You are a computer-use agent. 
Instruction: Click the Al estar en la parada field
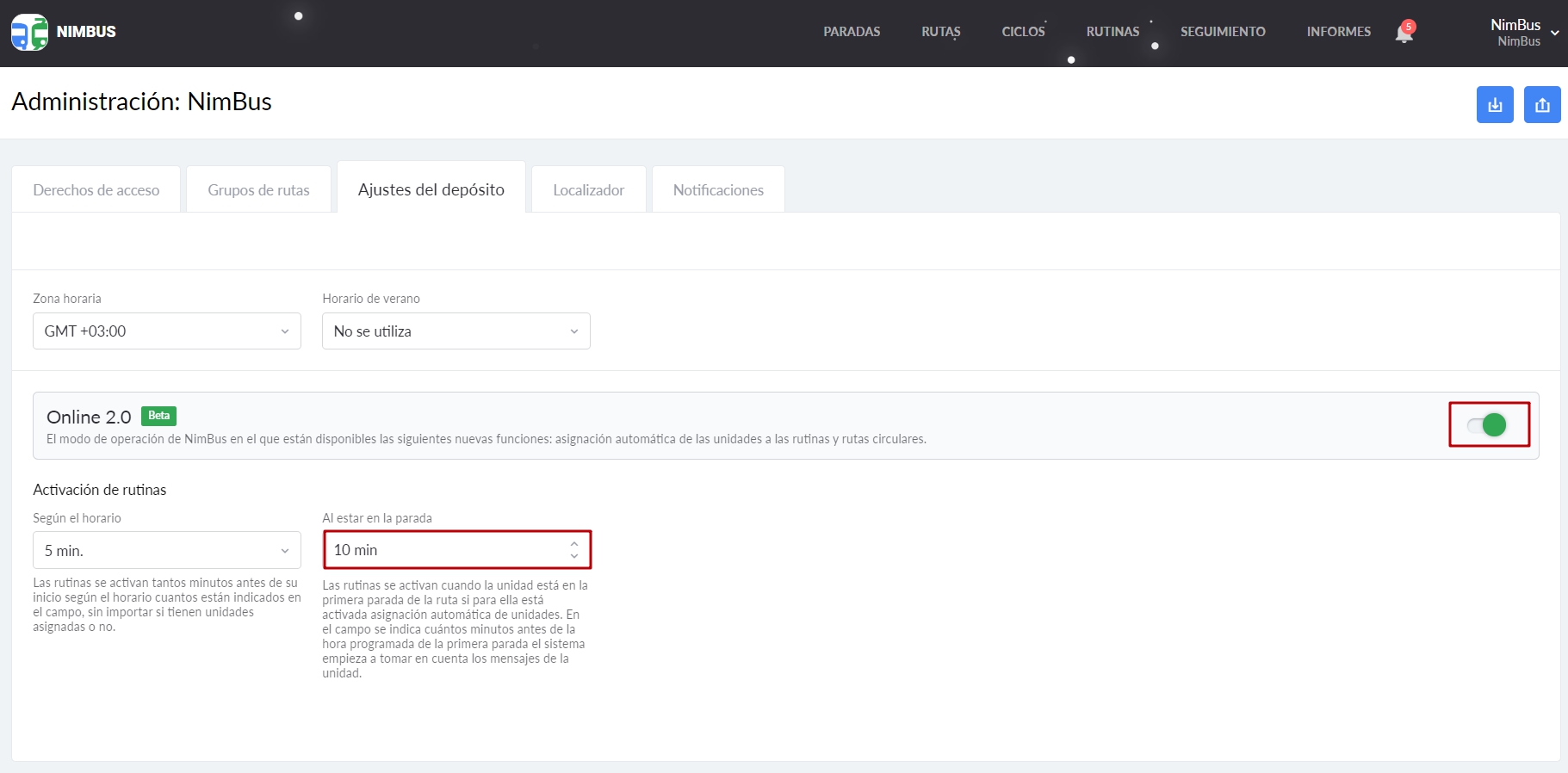click(x=457, y=550)
